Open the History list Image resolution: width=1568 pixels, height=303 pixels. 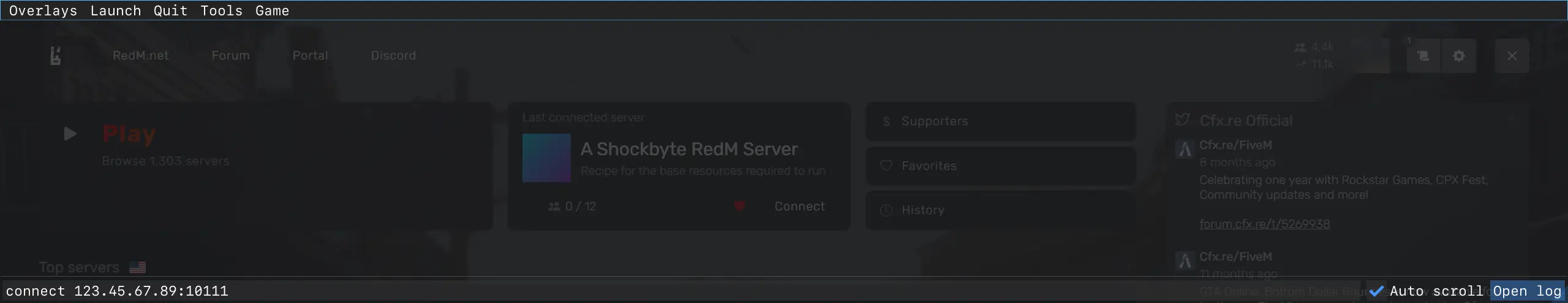(1000, 210)
